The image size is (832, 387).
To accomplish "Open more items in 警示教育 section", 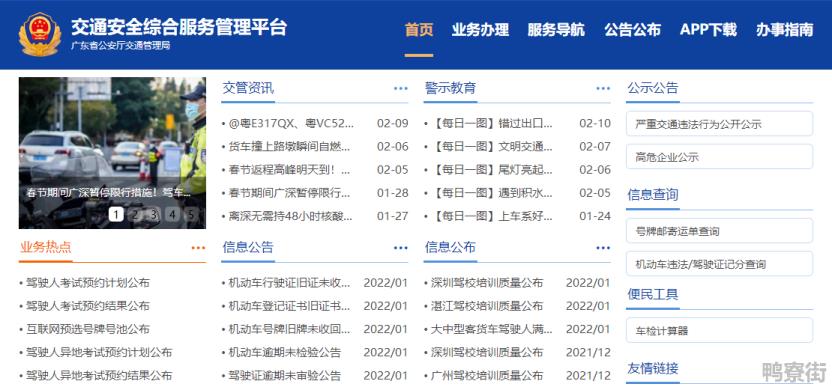I will pos(603,88).
